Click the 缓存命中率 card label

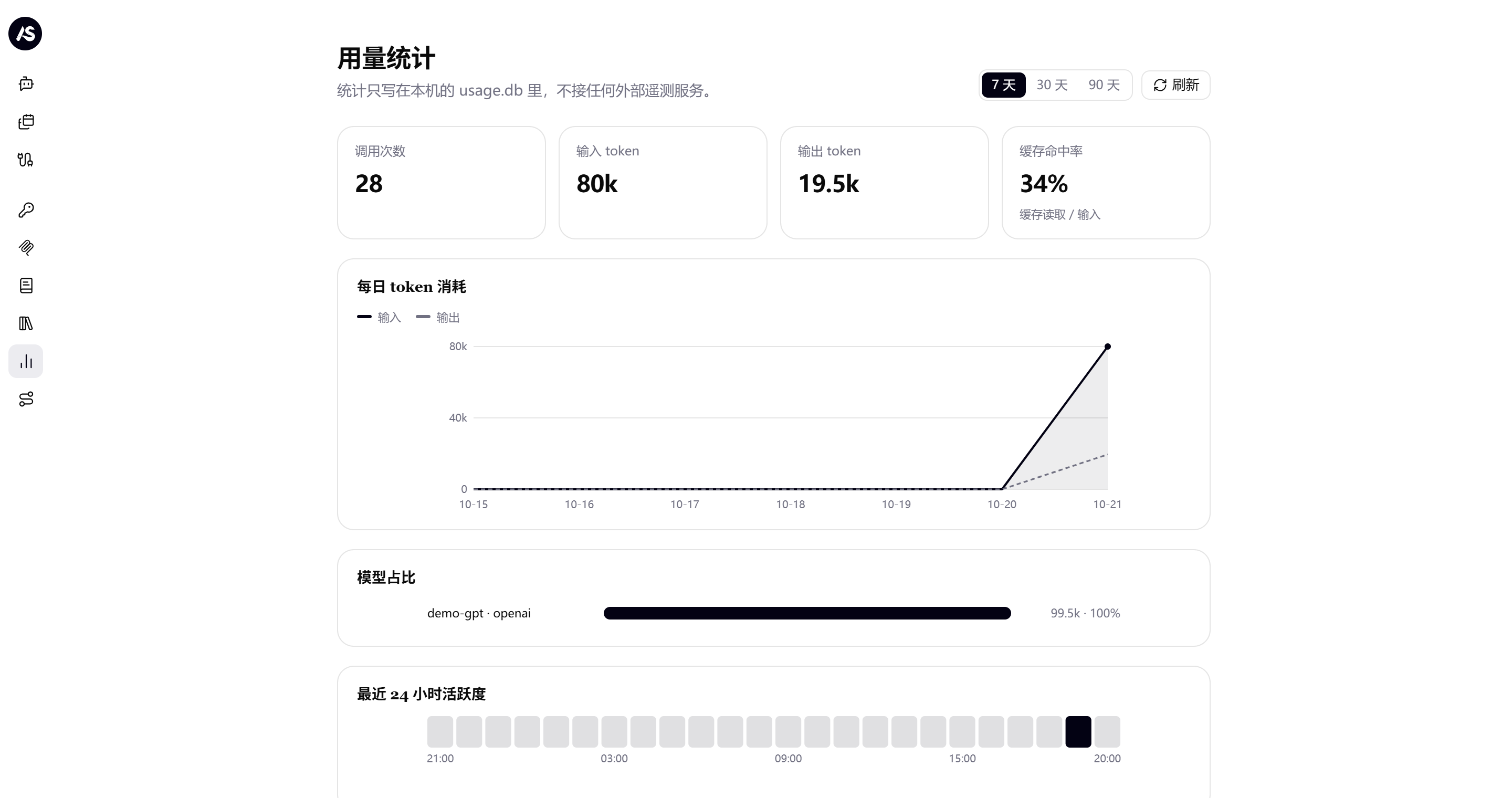click(x=1051, y=151)
